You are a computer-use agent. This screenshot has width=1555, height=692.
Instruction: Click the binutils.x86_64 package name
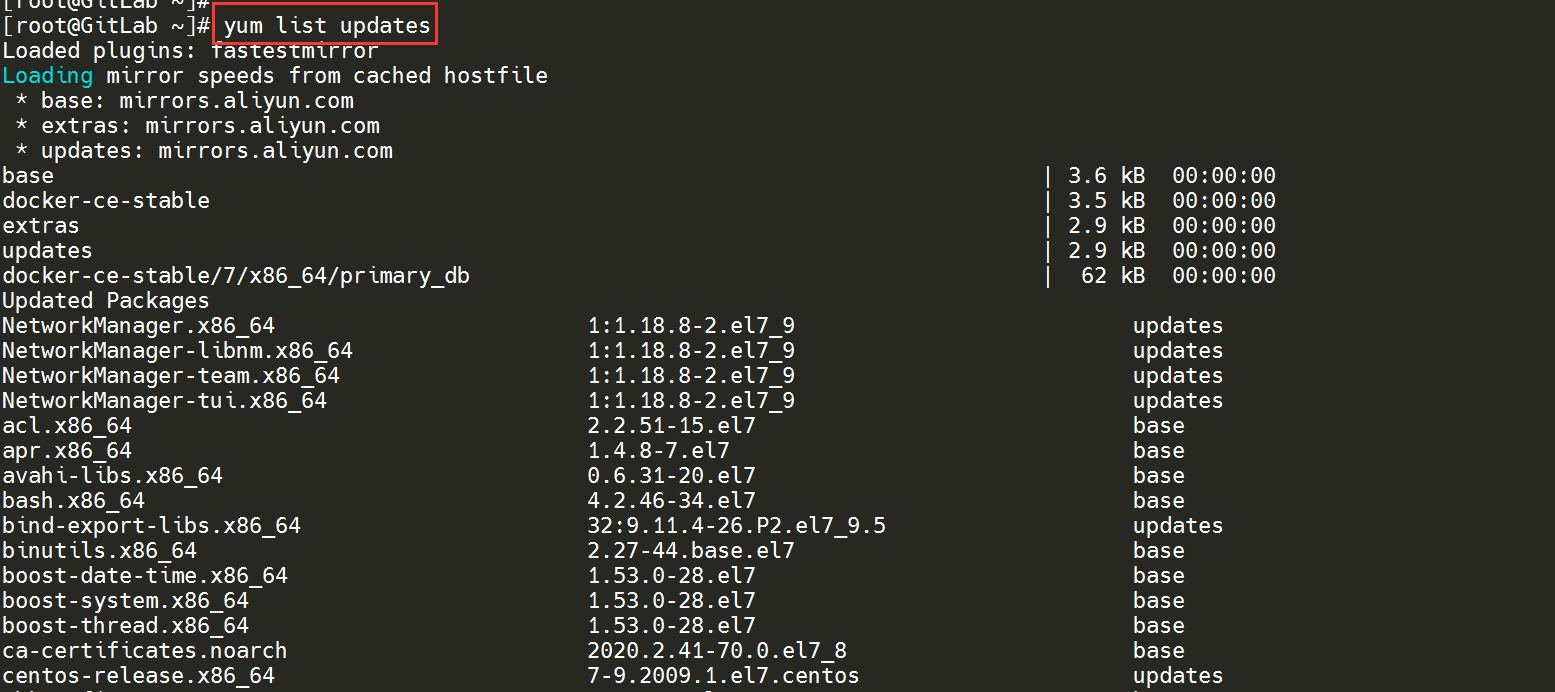[99, 551]
